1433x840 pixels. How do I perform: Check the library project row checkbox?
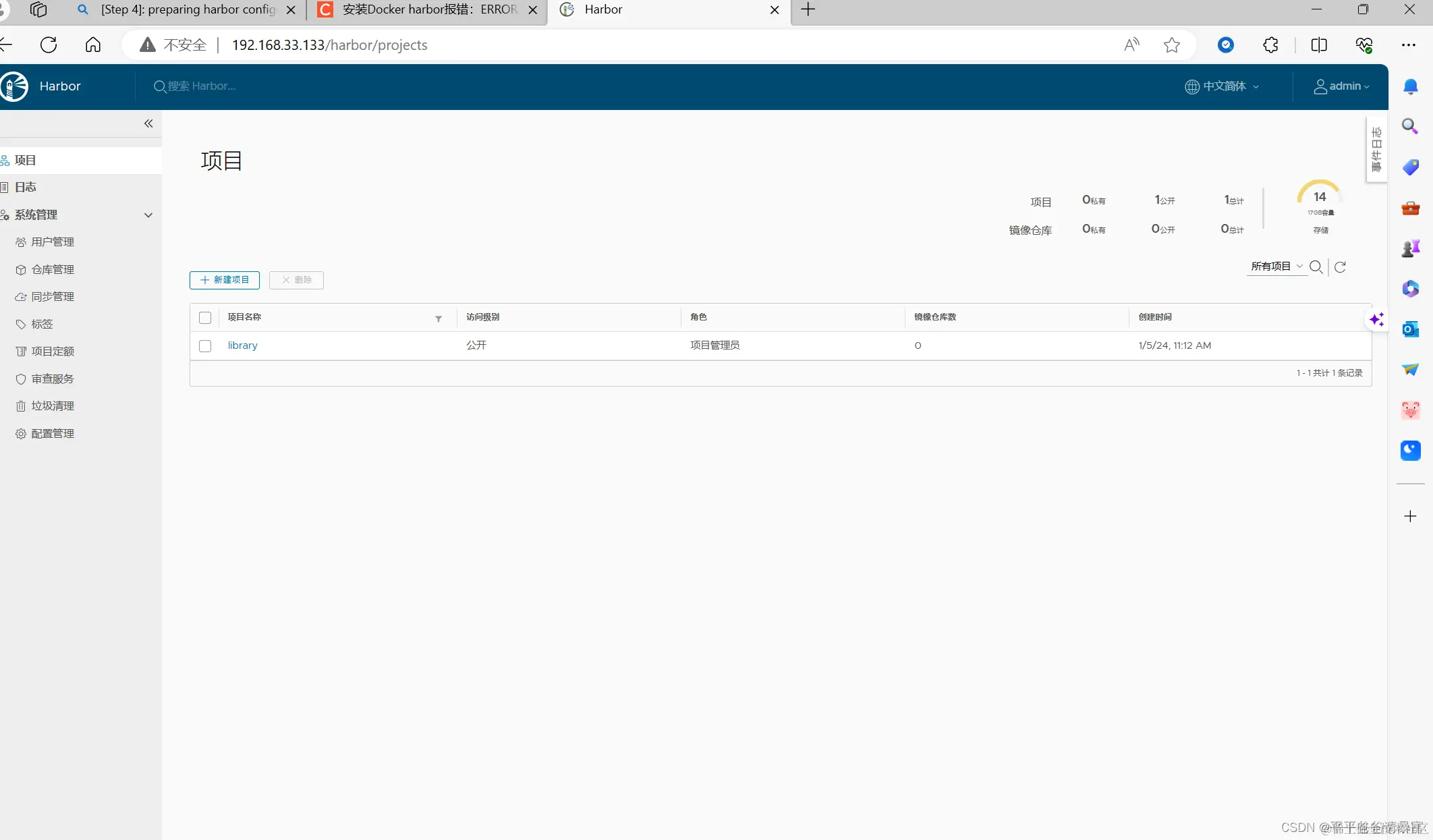click(x=205, y=346)
